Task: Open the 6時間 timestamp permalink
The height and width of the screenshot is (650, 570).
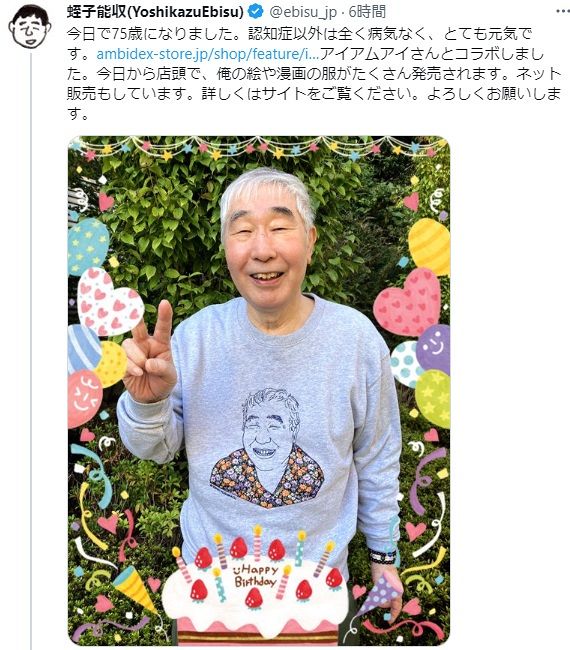Action: coord(367,12)
